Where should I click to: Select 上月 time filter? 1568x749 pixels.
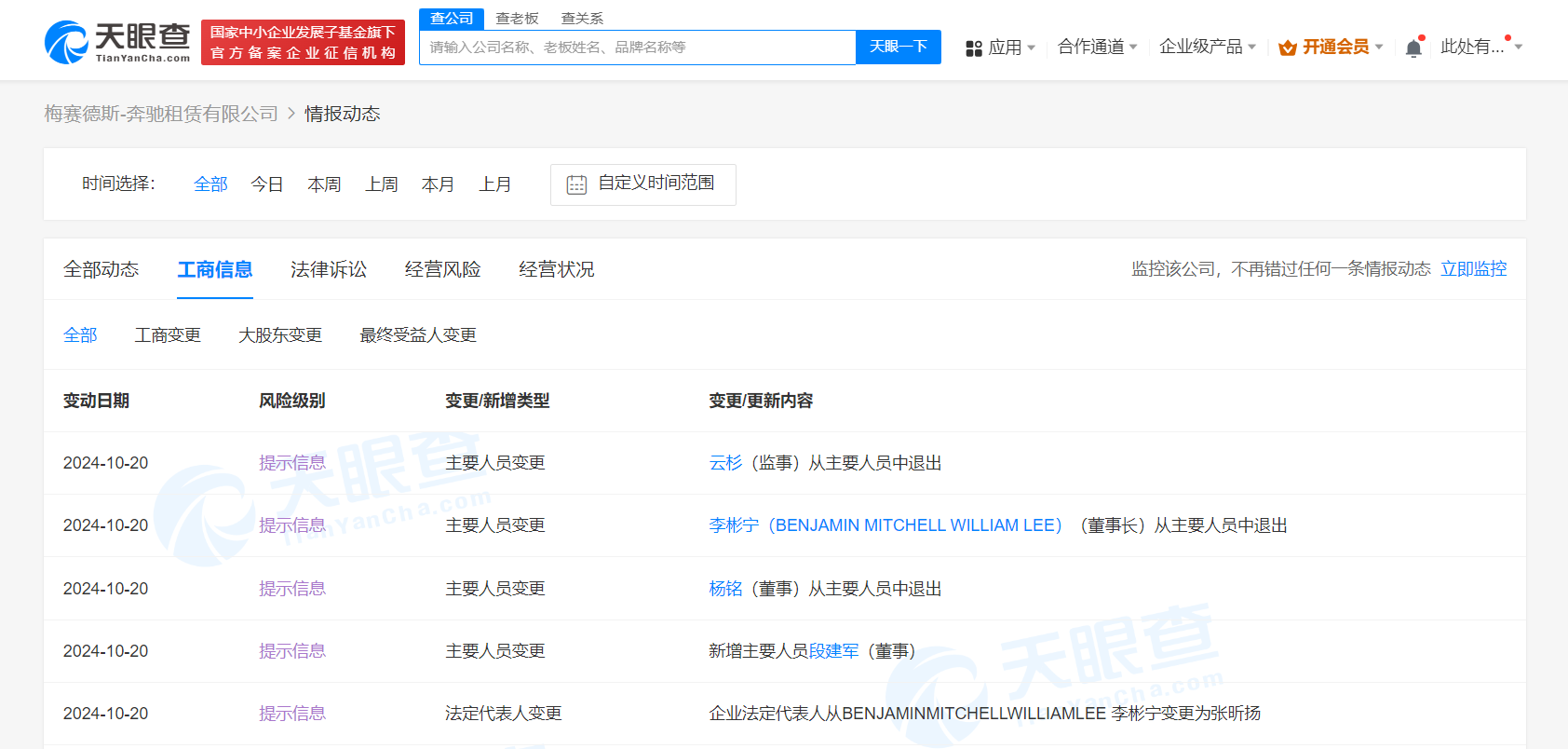(x=495, y=184)
